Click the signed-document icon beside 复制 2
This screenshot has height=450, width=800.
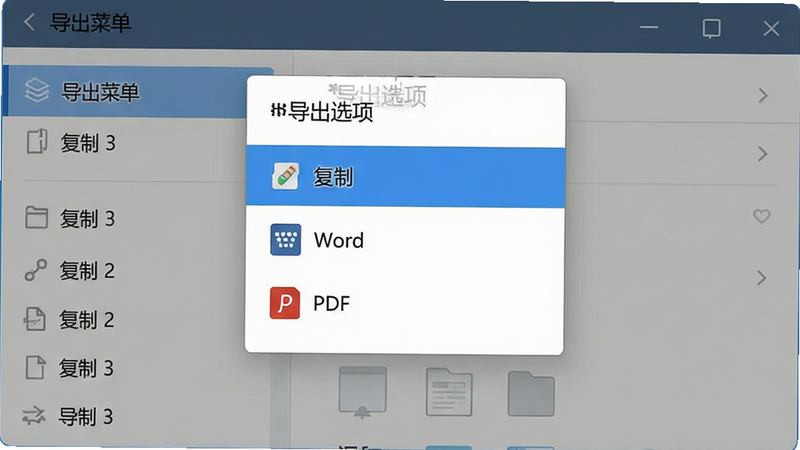pyautogui.click(x=35, y=319)
